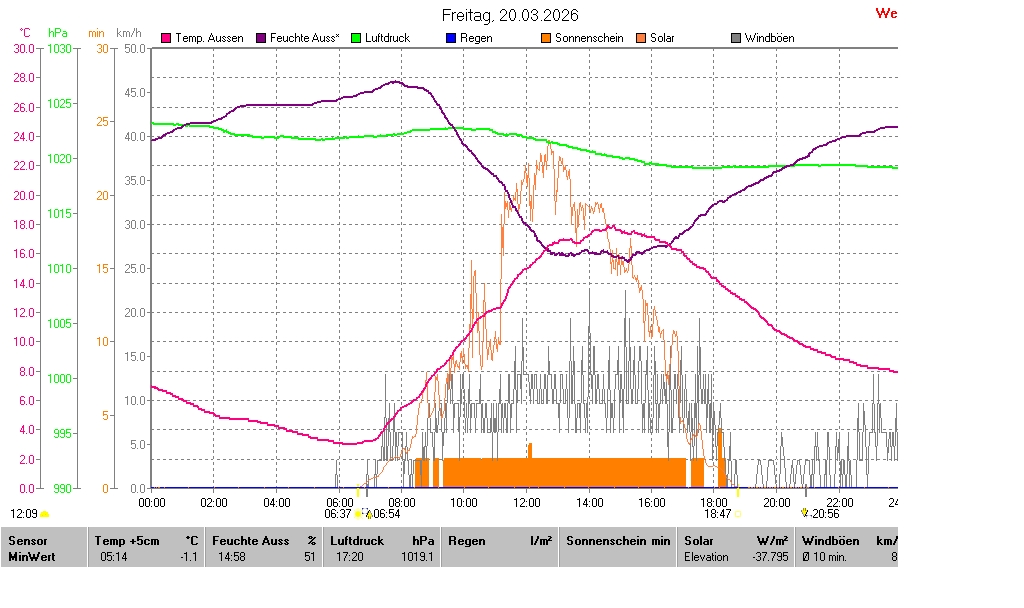1024x608 pixels.
Task: Select the Temp +5cm table cell
Action: tap(146, 548)
